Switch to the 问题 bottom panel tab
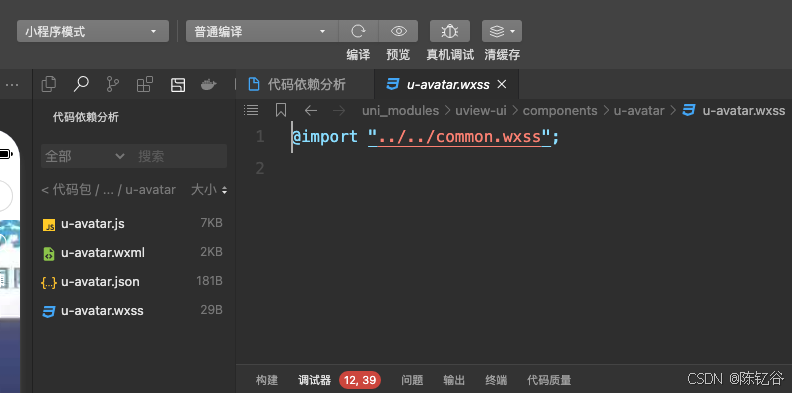The height and width of the screenshot is (393, 792). 412,380
